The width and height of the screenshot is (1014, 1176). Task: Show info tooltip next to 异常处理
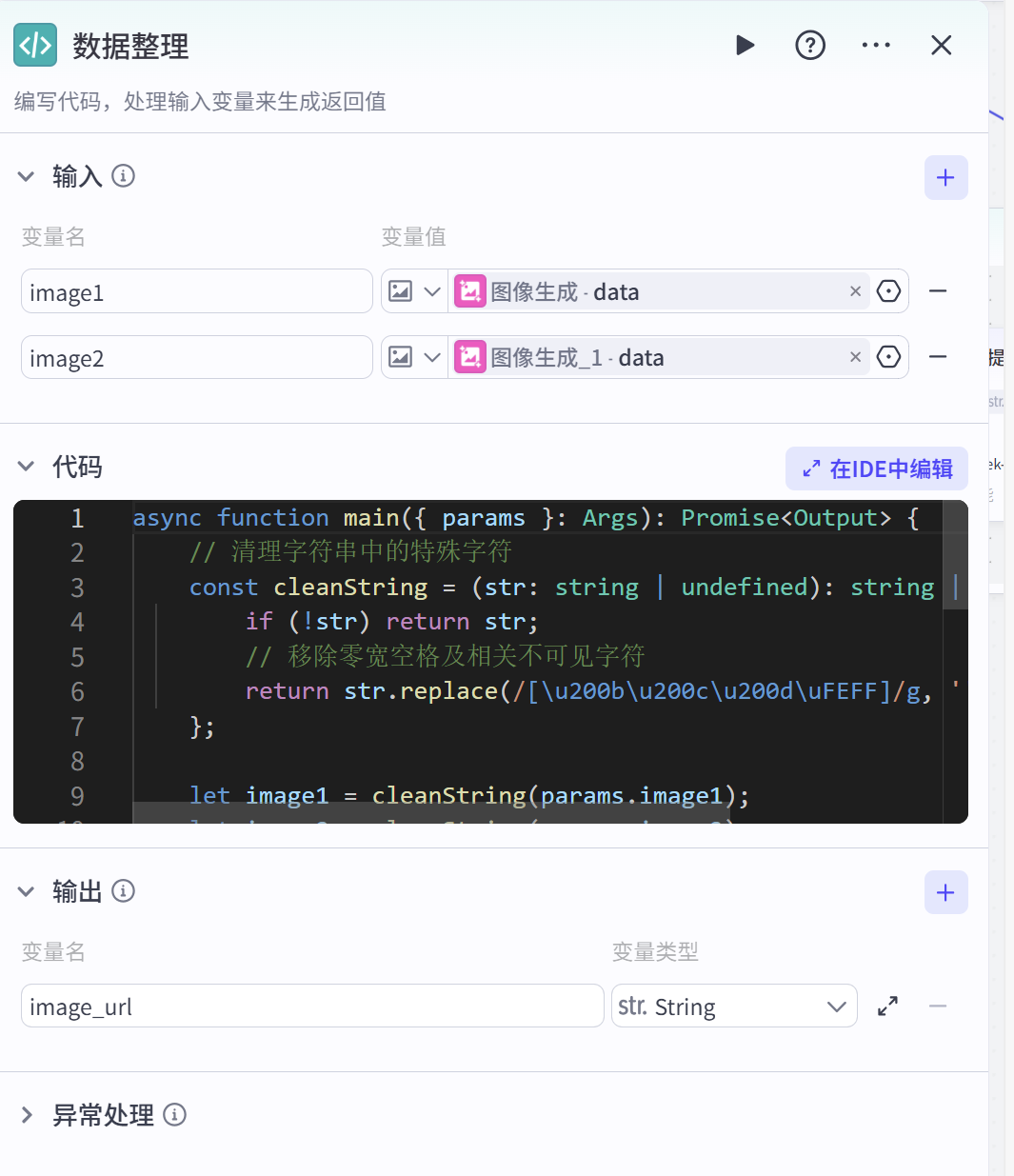click(174, 1114)
